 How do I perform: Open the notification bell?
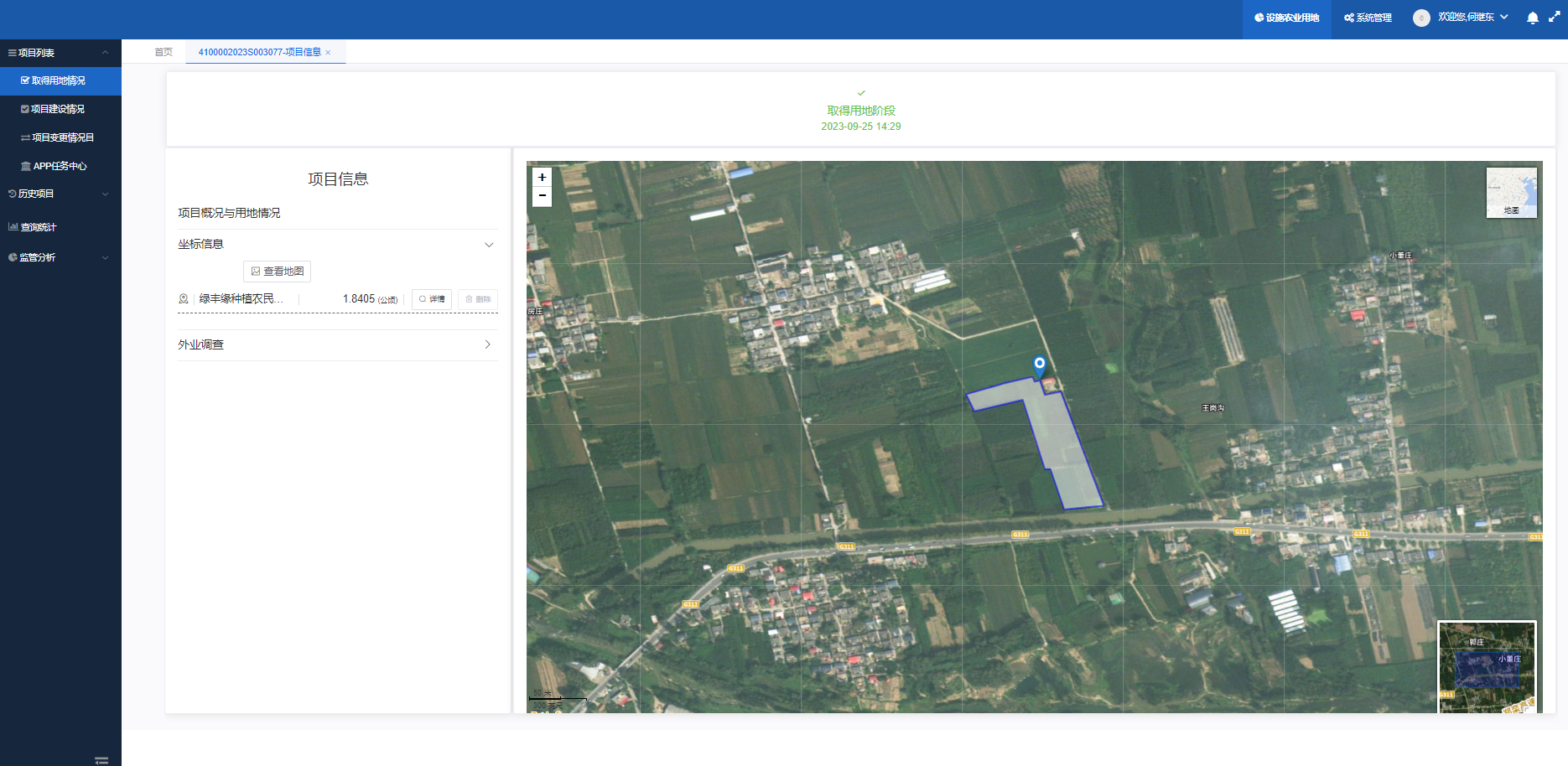point(1532,18)
